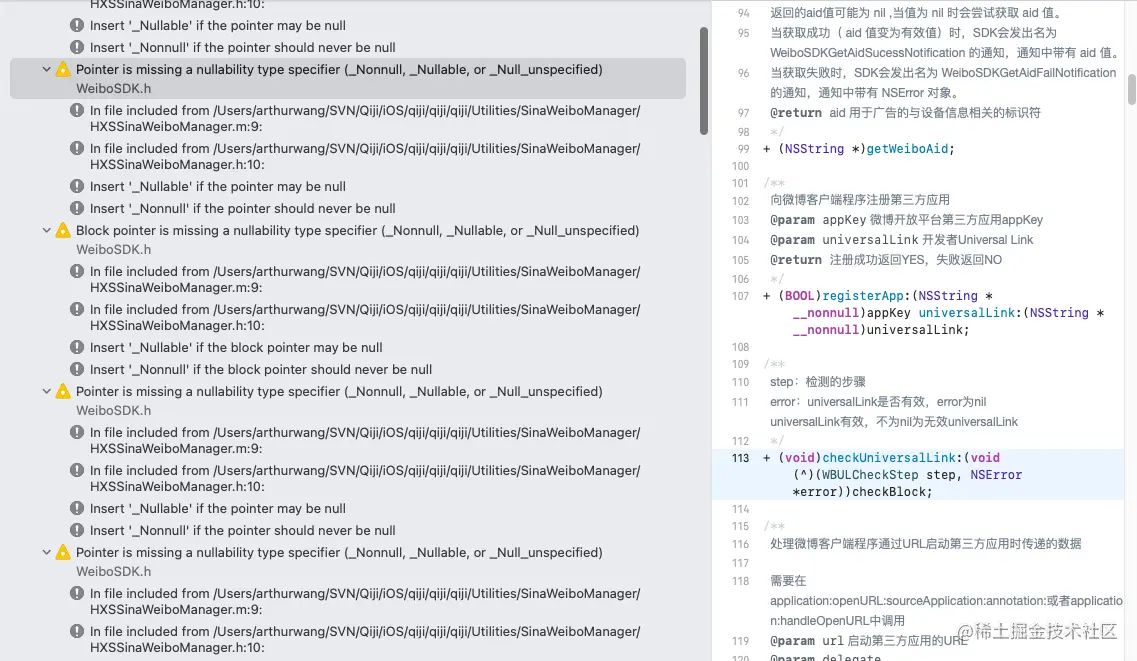Select "Insert '_Nonnull' if the block pointer should never be null"

point(261,369)
